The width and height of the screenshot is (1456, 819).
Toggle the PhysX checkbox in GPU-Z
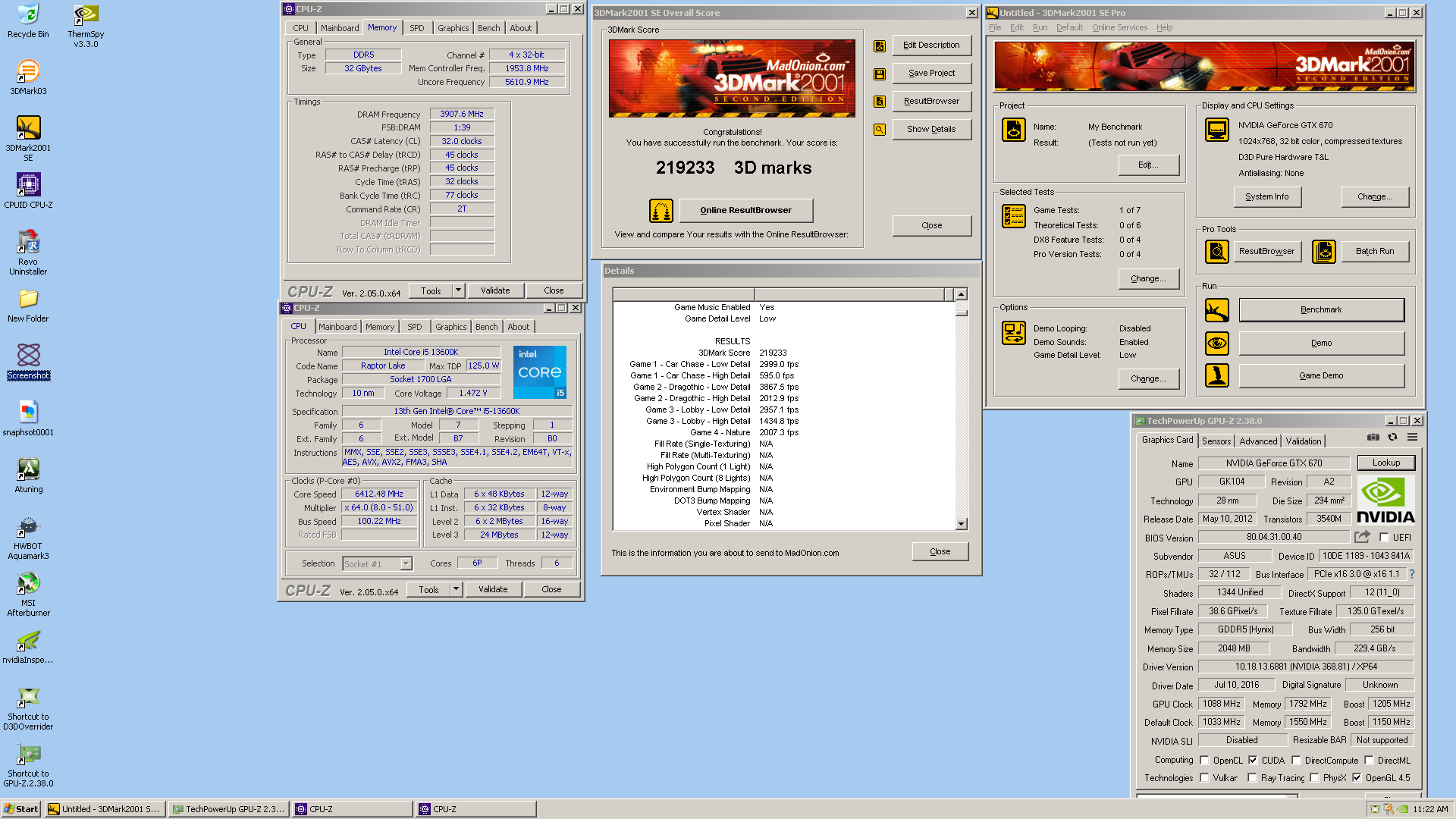[x=1314, y=778]
